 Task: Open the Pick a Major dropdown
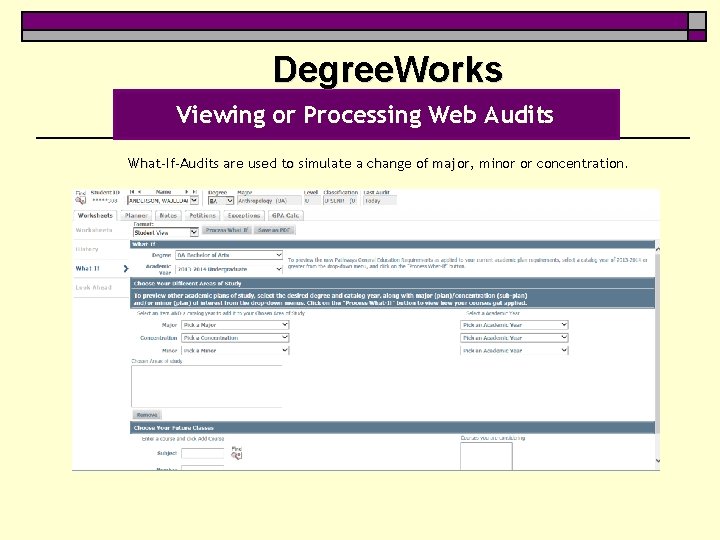[x=235, y=325]
